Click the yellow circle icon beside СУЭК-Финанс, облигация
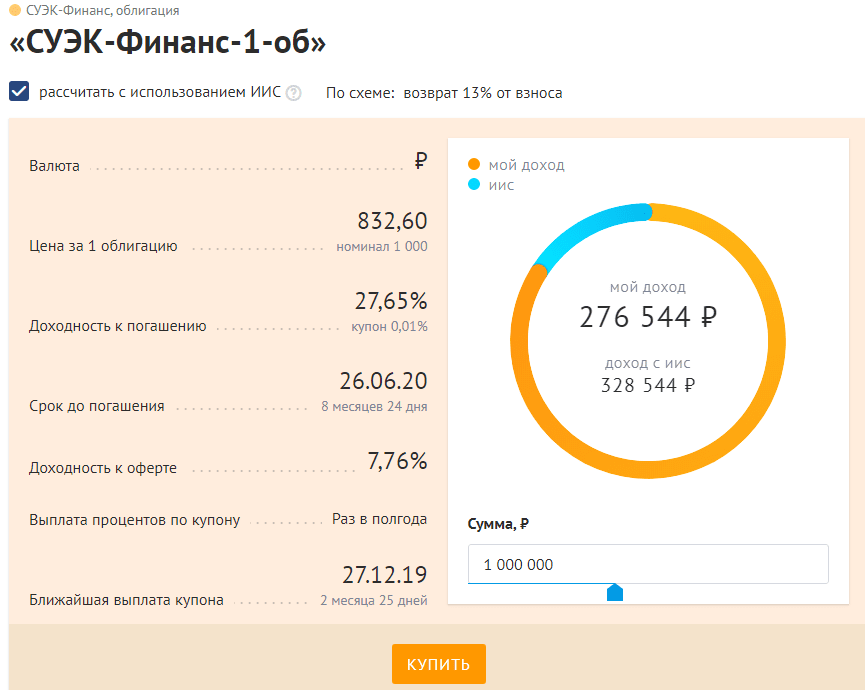This screenshot has width=865, height=690. coord(15,10)
